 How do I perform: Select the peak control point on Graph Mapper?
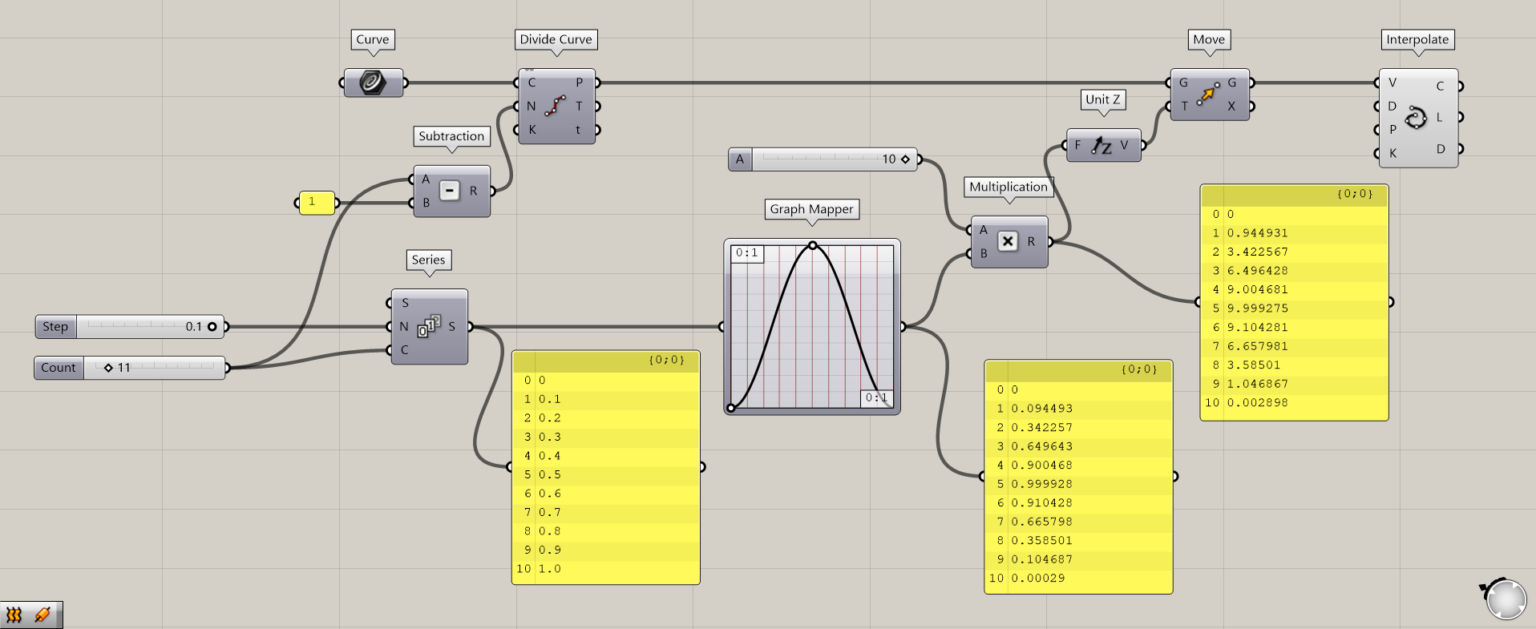tap(813, 244)
